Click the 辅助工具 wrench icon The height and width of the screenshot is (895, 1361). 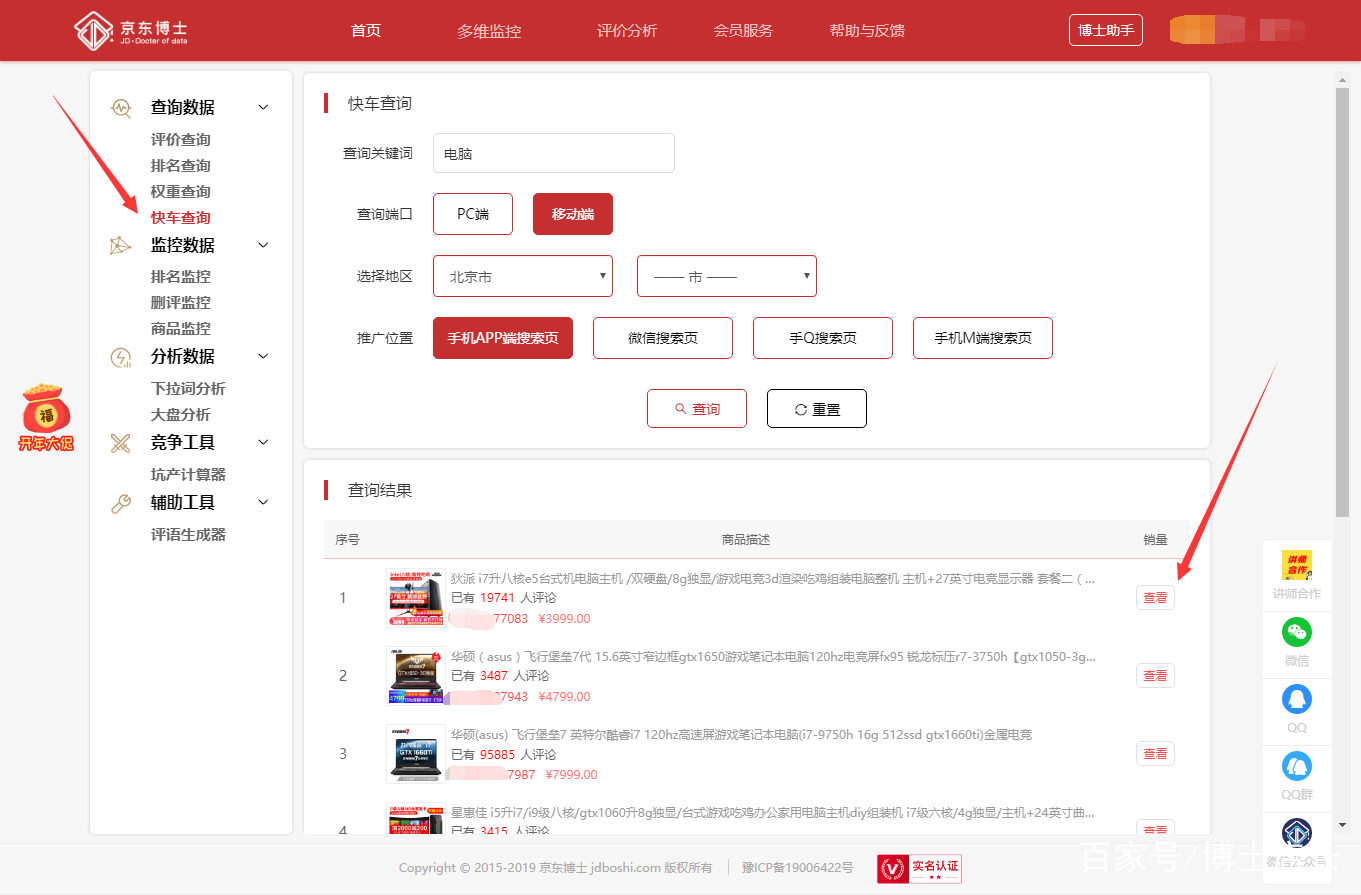(x=121, y=503)
